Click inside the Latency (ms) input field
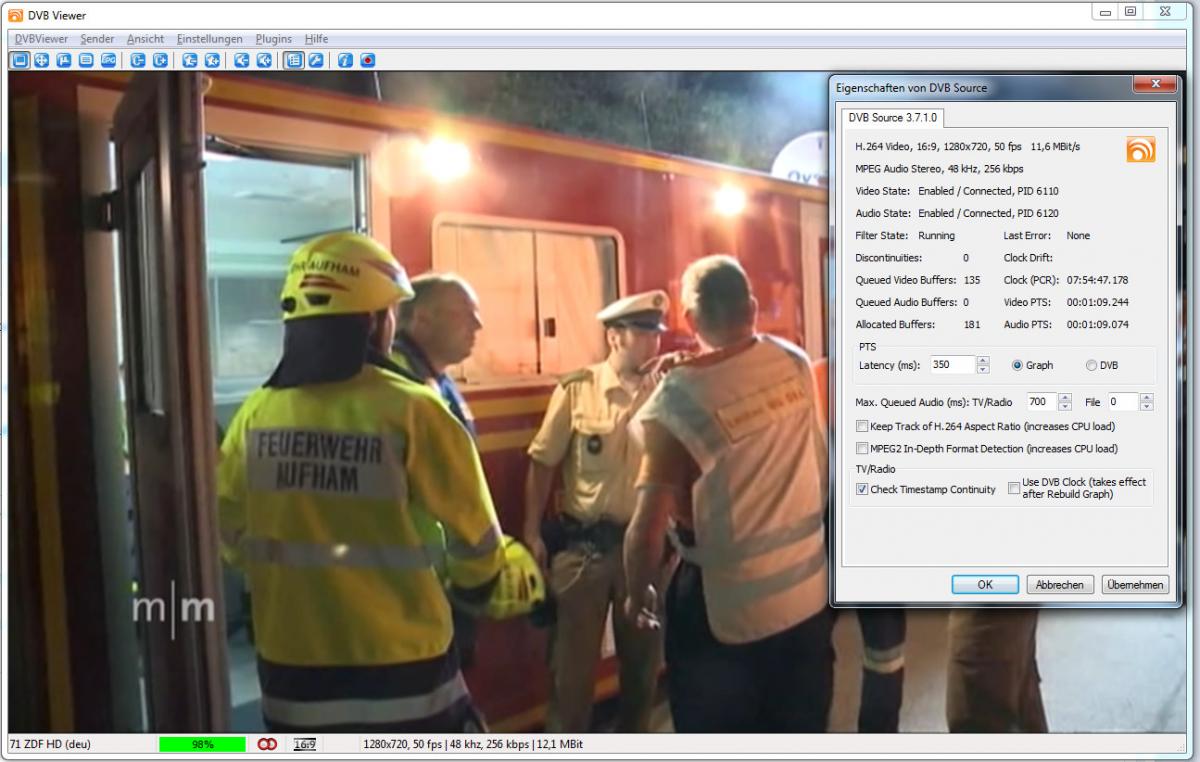Image resolution: width=1200 pixels, height=762 pixels. [x=951, y=366]
